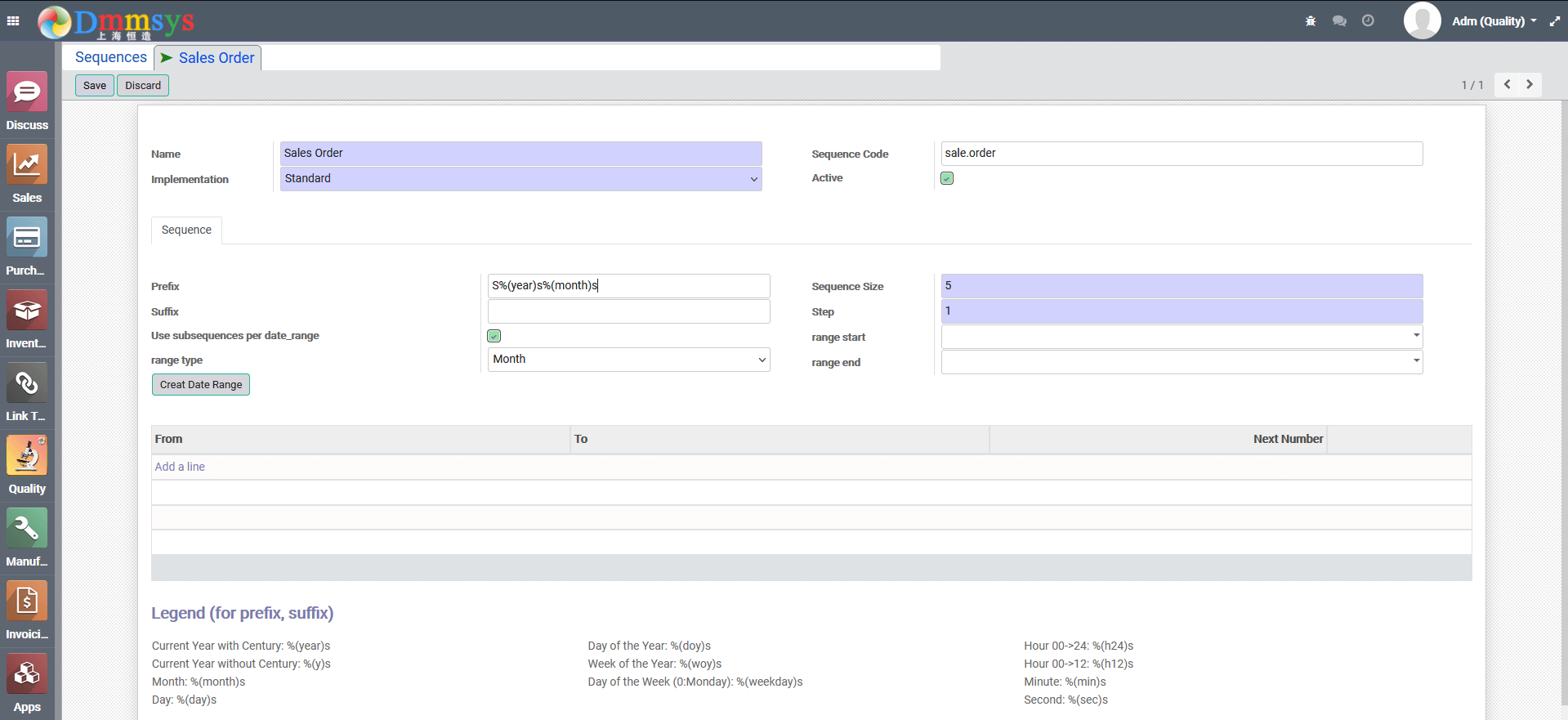Go to the next record arrow
Viewport: 1568px width, 720px height.
[1530, 84]
